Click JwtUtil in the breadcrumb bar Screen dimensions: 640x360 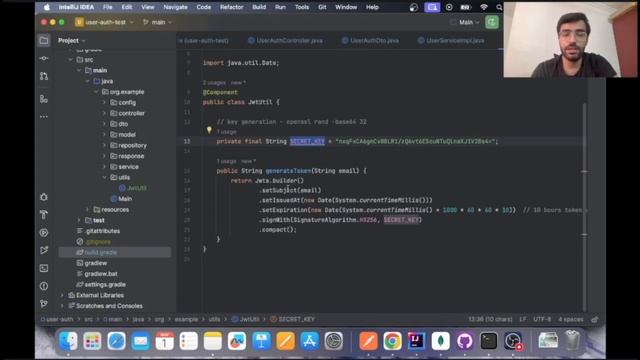coord(246,319)
